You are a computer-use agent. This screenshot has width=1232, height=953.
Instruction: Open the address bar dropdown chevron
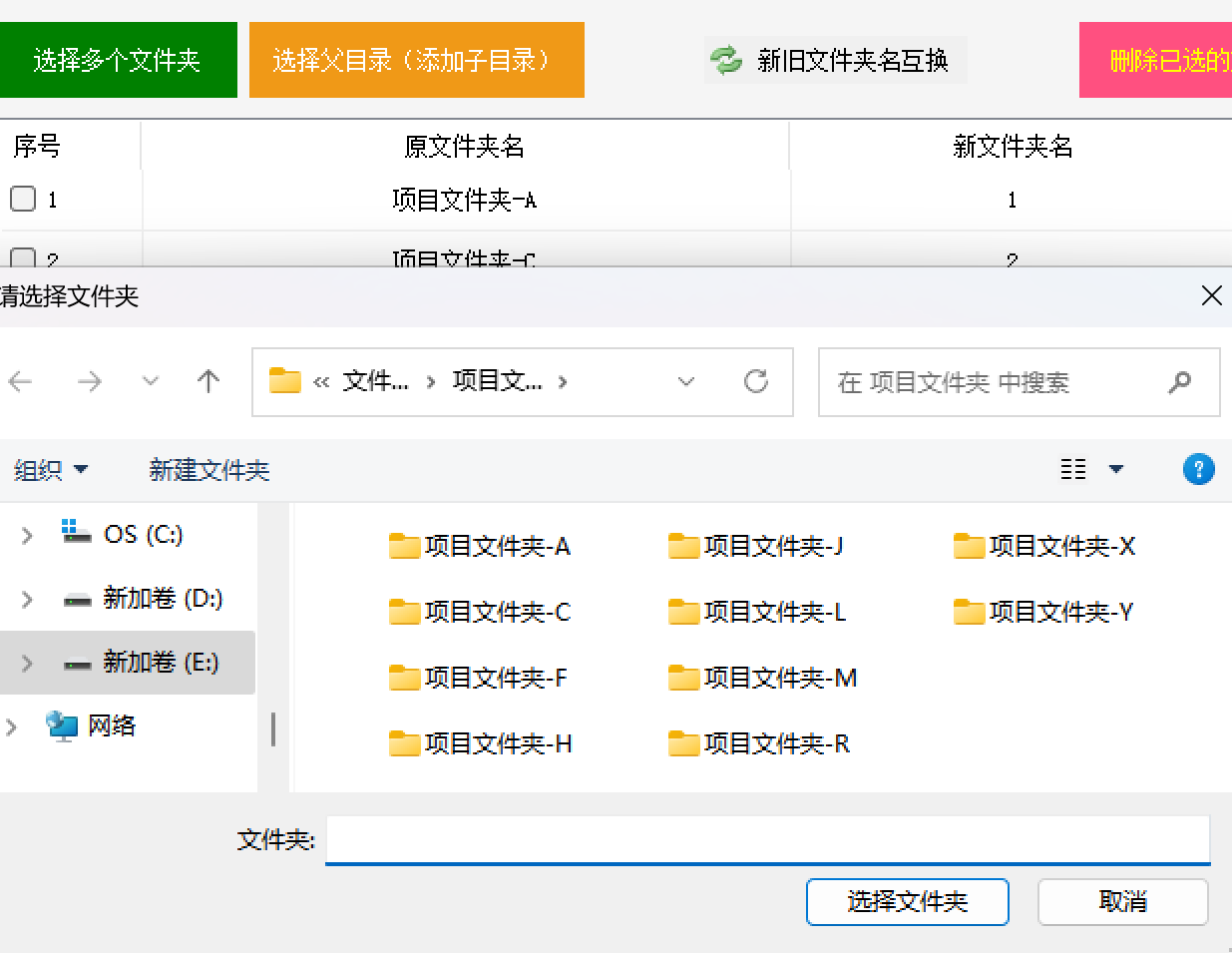[x=686, y=381]
